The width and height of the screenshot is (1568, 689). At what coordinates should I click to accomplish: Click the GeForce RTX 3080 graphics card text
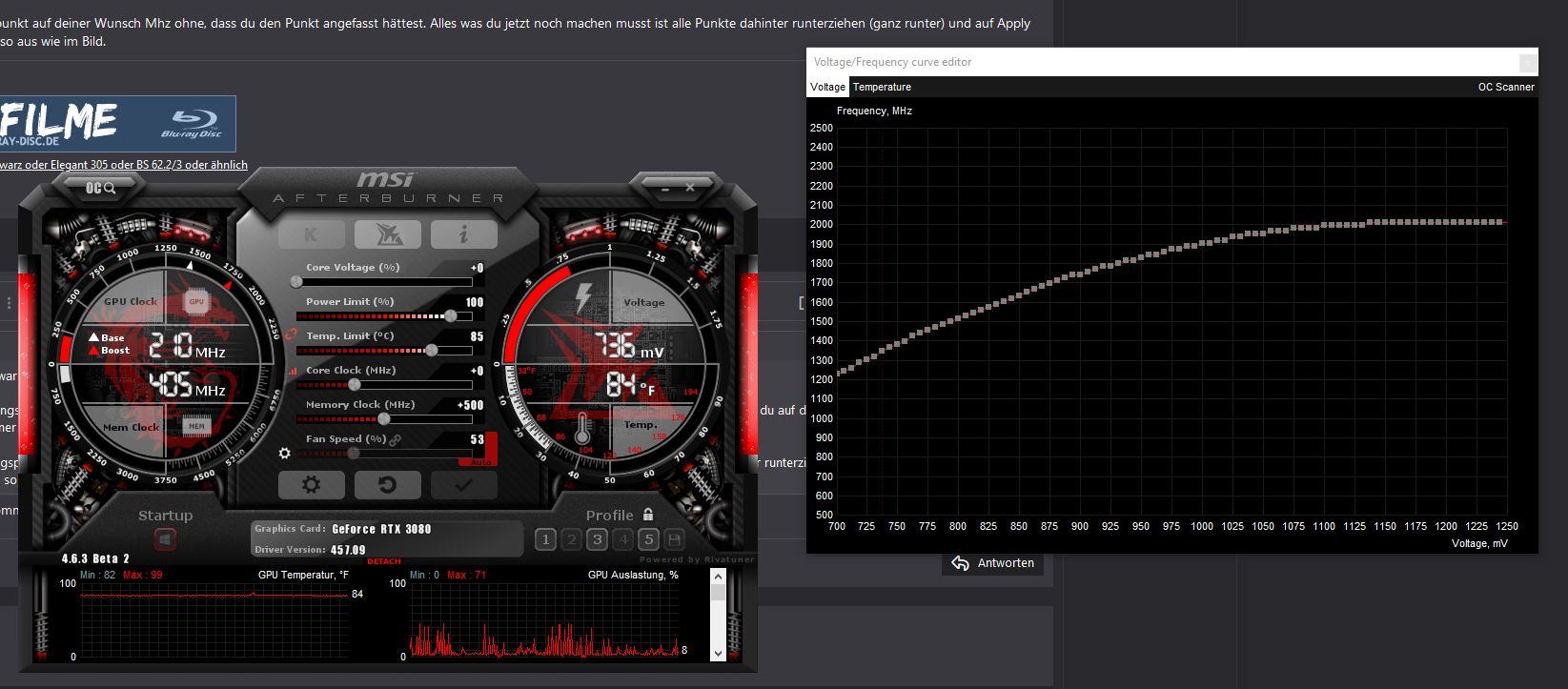[381, 529]
